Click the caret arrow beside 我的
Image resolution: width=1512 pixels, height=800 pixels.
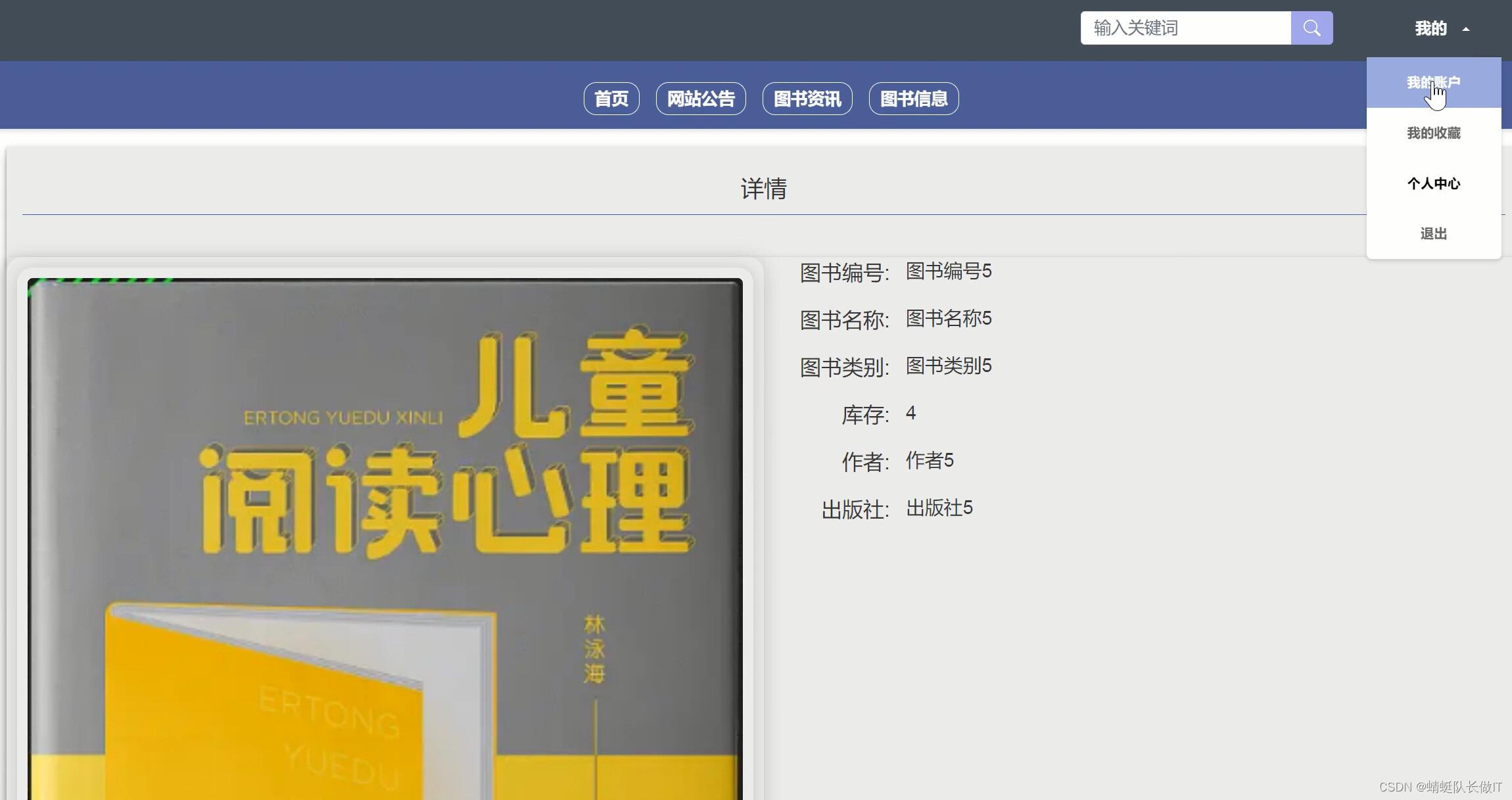(1465, 29)
